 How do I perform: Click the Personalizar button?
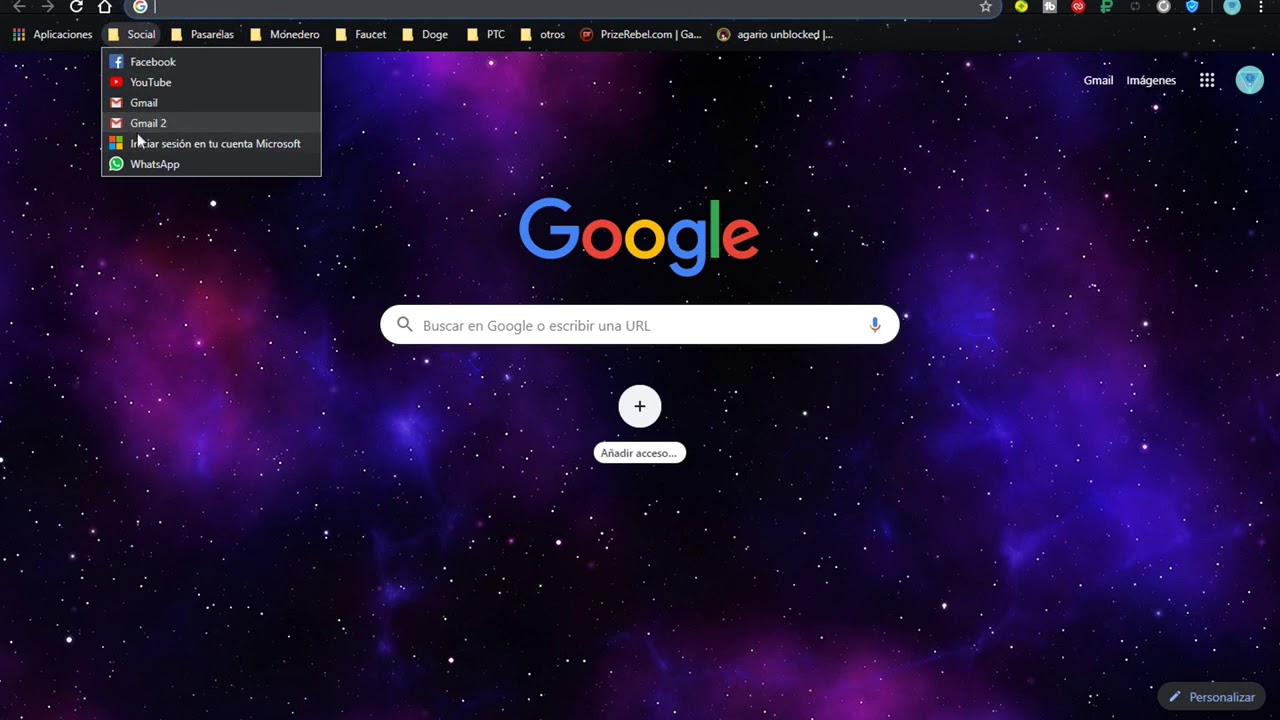click(1211, 697)
